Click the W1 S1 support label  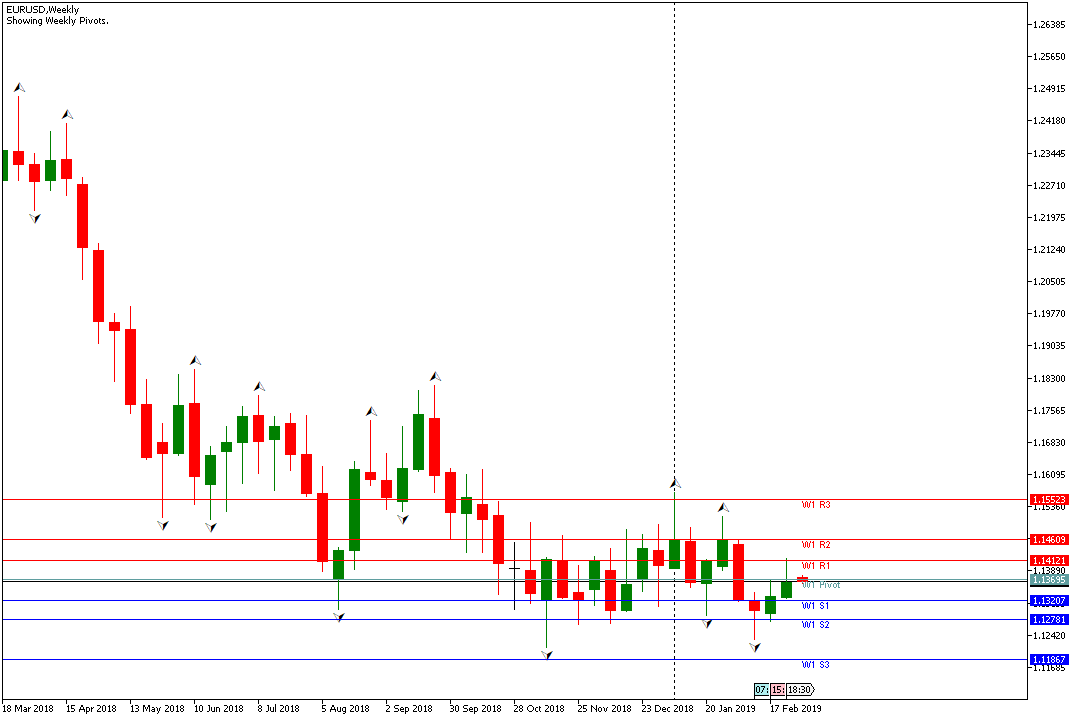815,606
